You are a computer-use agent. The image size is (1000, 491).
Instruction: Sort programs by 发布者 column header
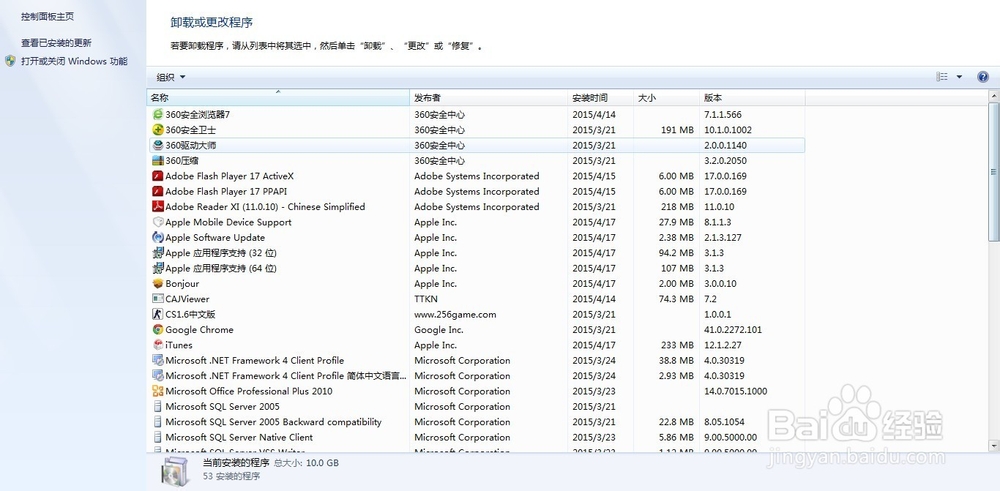pos(489,98)
